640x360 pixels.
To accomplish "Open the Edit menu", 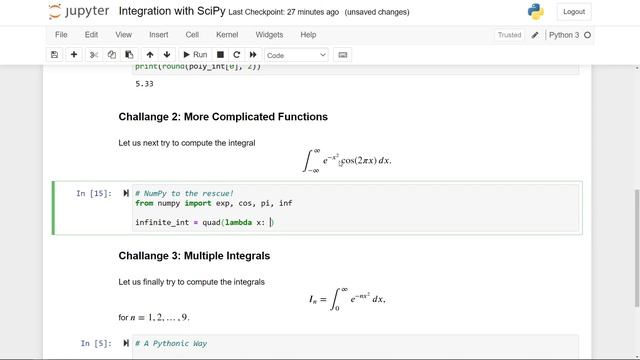I will click(x=91, y=35).
